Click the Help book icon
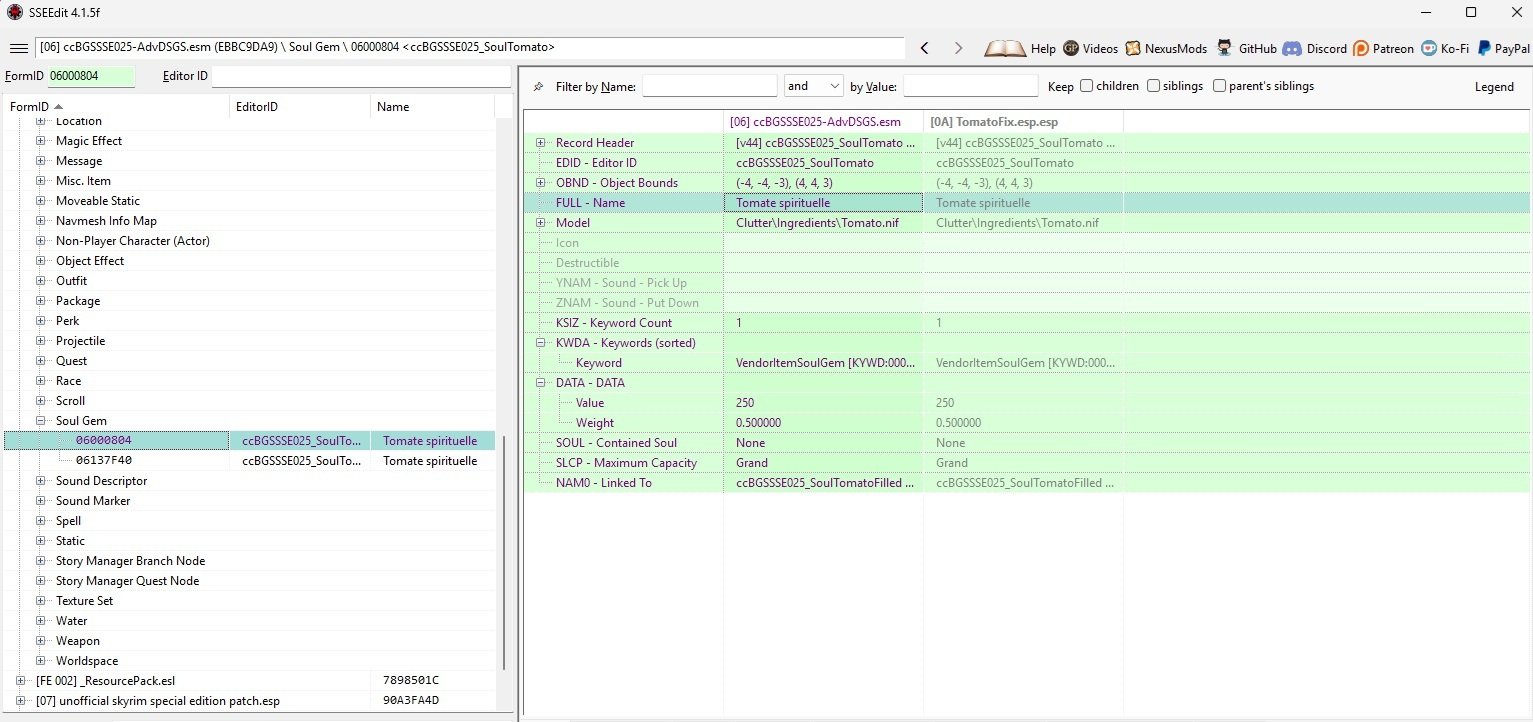The width and height of the screenshot is (1533, 722). [x=1004, y=48]
